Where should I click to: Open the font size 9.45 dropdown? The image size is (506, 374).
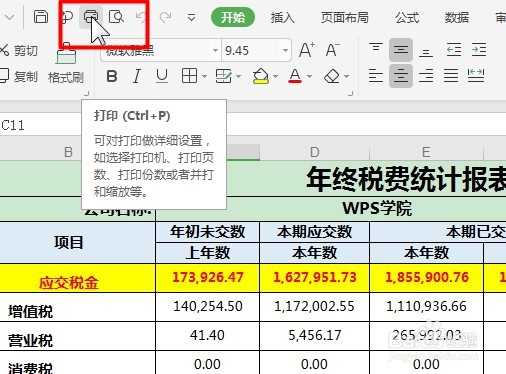click(285, 51)
